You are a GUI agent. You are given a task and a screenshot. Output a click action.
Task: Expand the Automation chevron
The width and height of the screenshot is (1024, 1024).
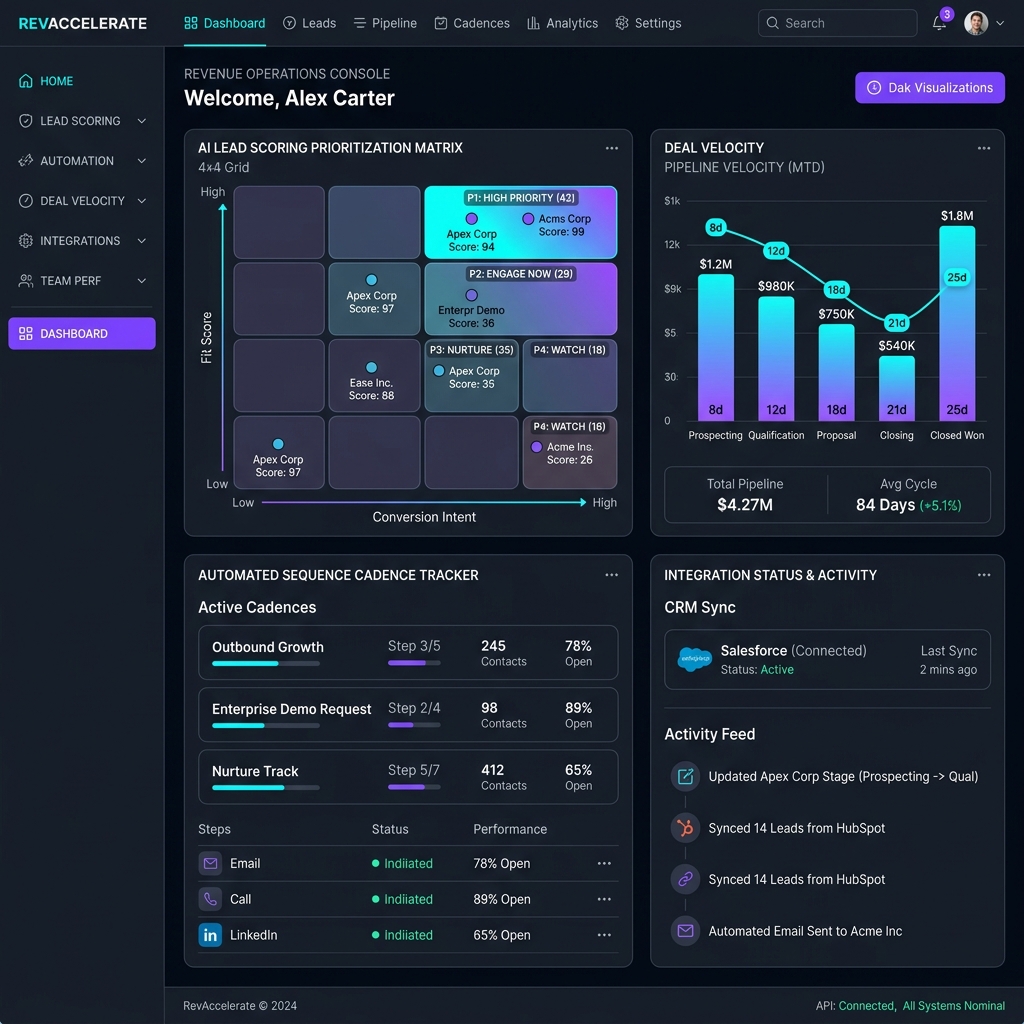click(142, 161)
